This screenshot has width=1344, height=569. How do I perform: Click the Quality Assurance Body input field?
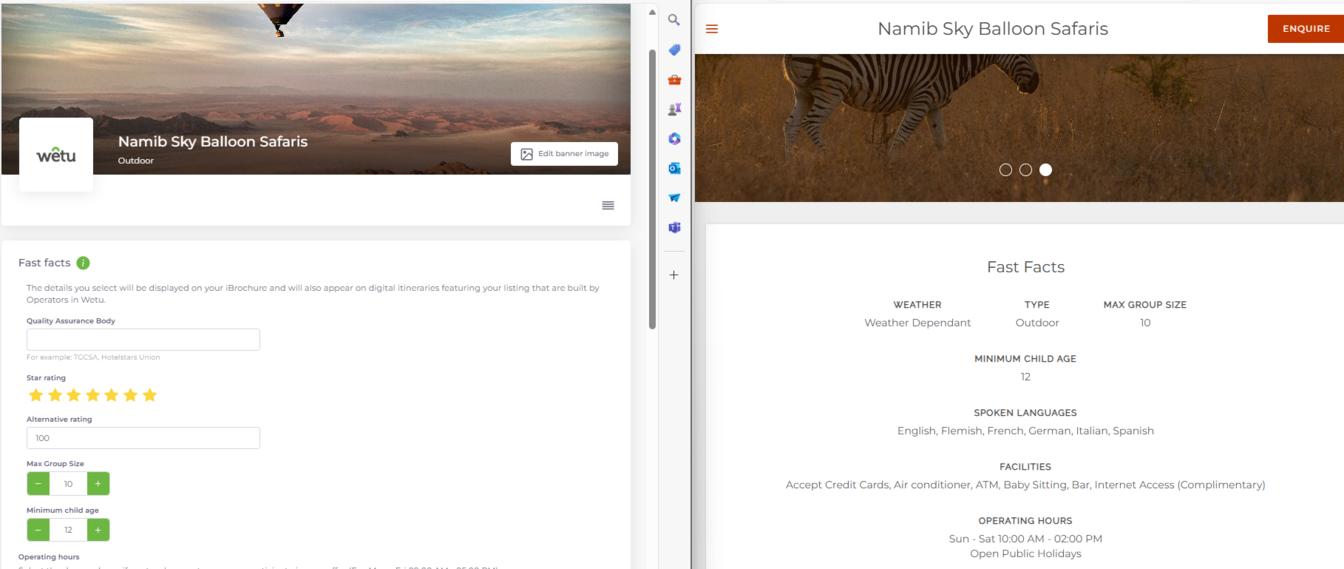click(x=143, y=340)
